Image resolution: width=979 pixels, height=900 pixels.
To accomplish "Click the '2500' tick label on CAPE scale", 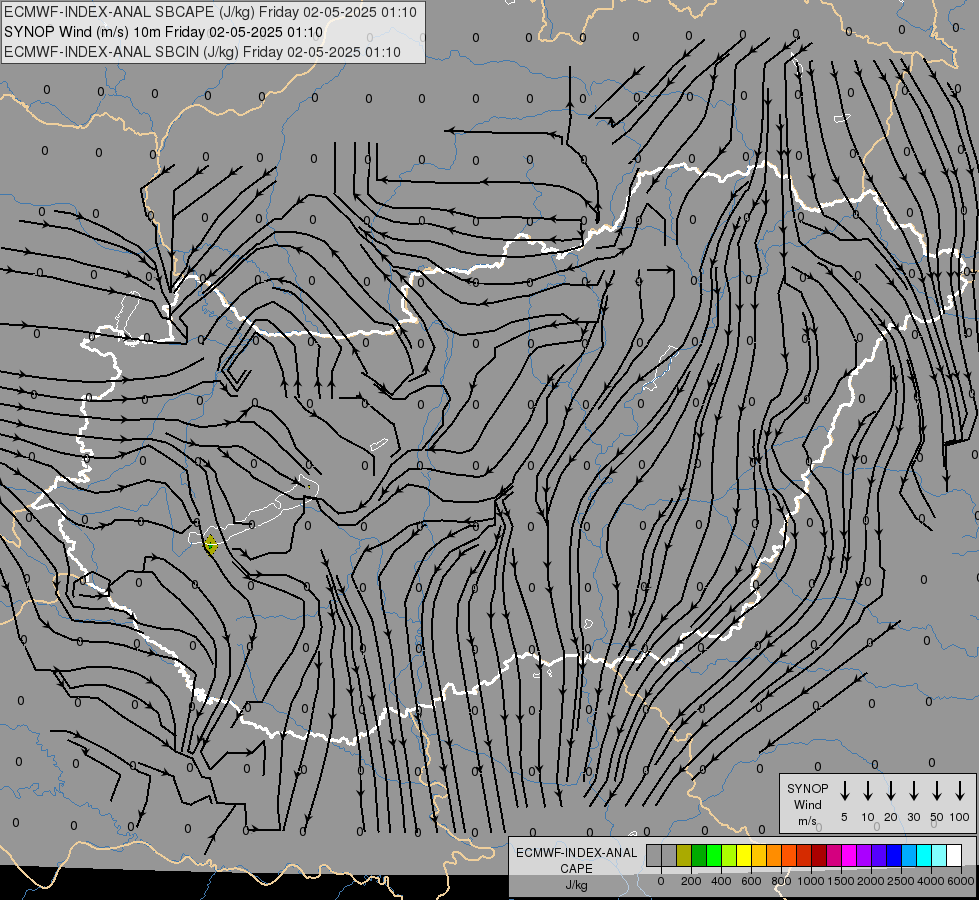I will pyautogui.click(x=901, y=881).
